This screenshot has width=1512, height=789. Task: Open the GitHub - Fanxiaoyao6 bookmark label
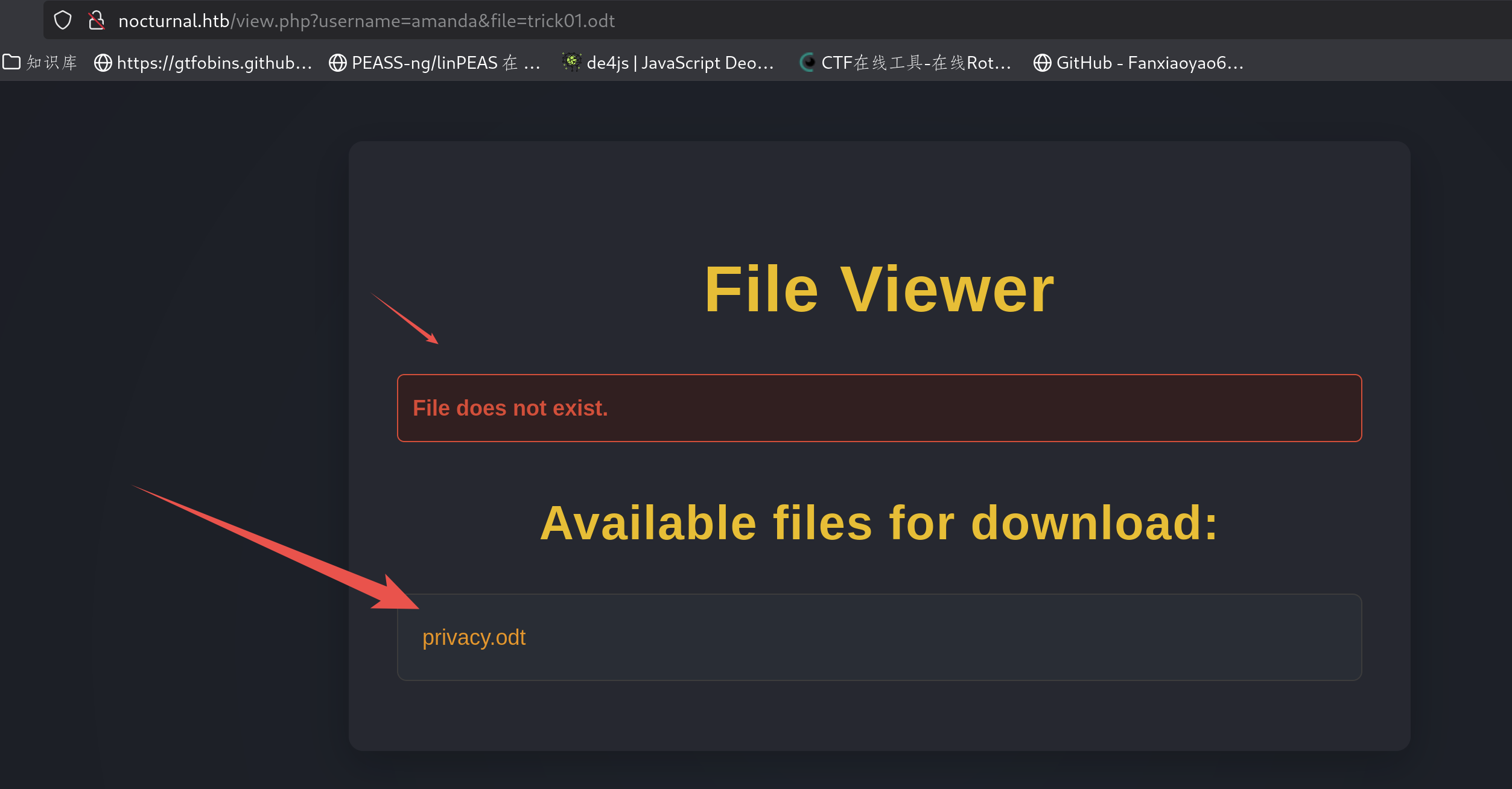coord(1149,63)
